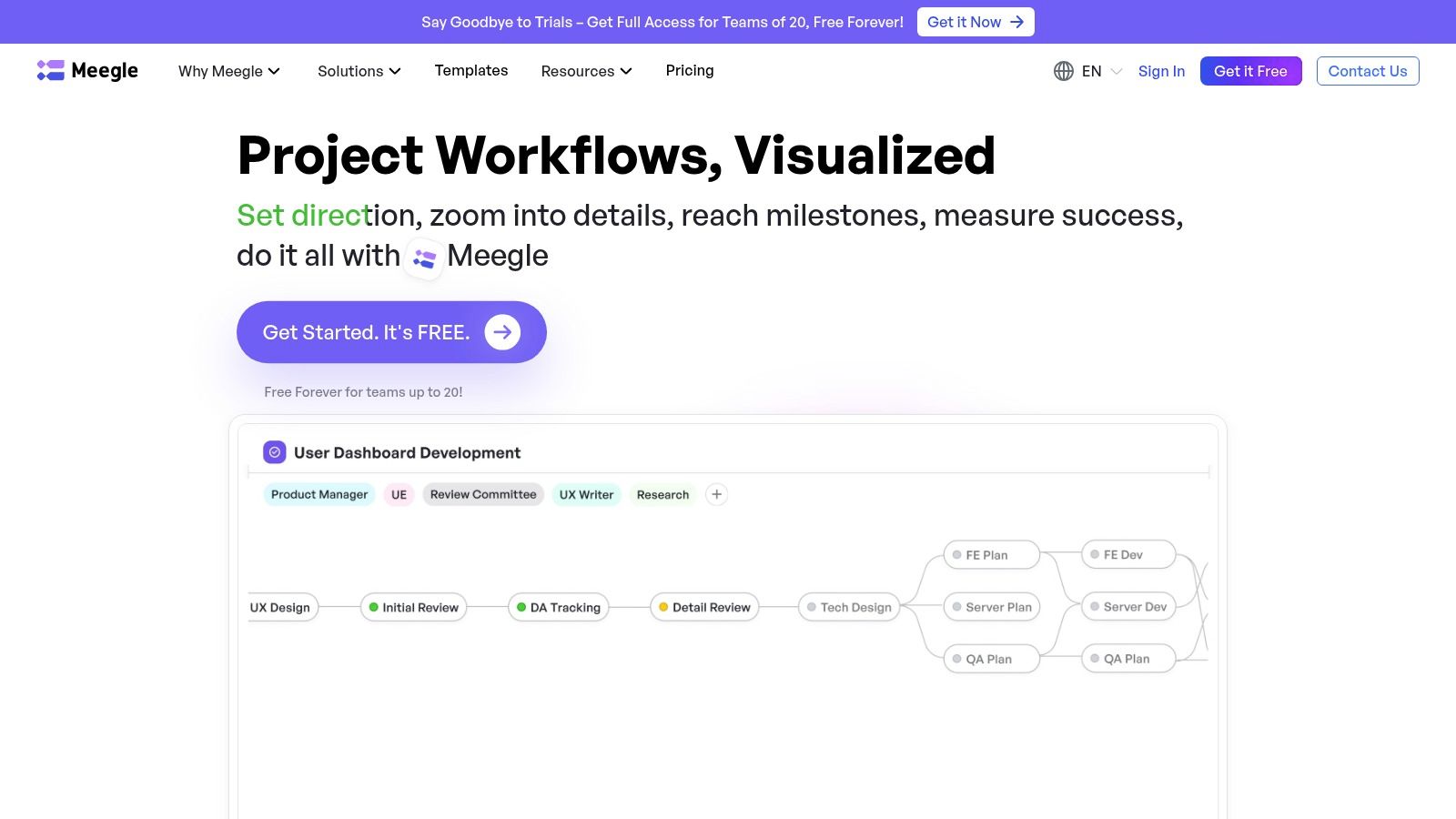Click the Get Started. It's FREE. button
Viewport: 1456px width, 819px height.
coord(391,332)
